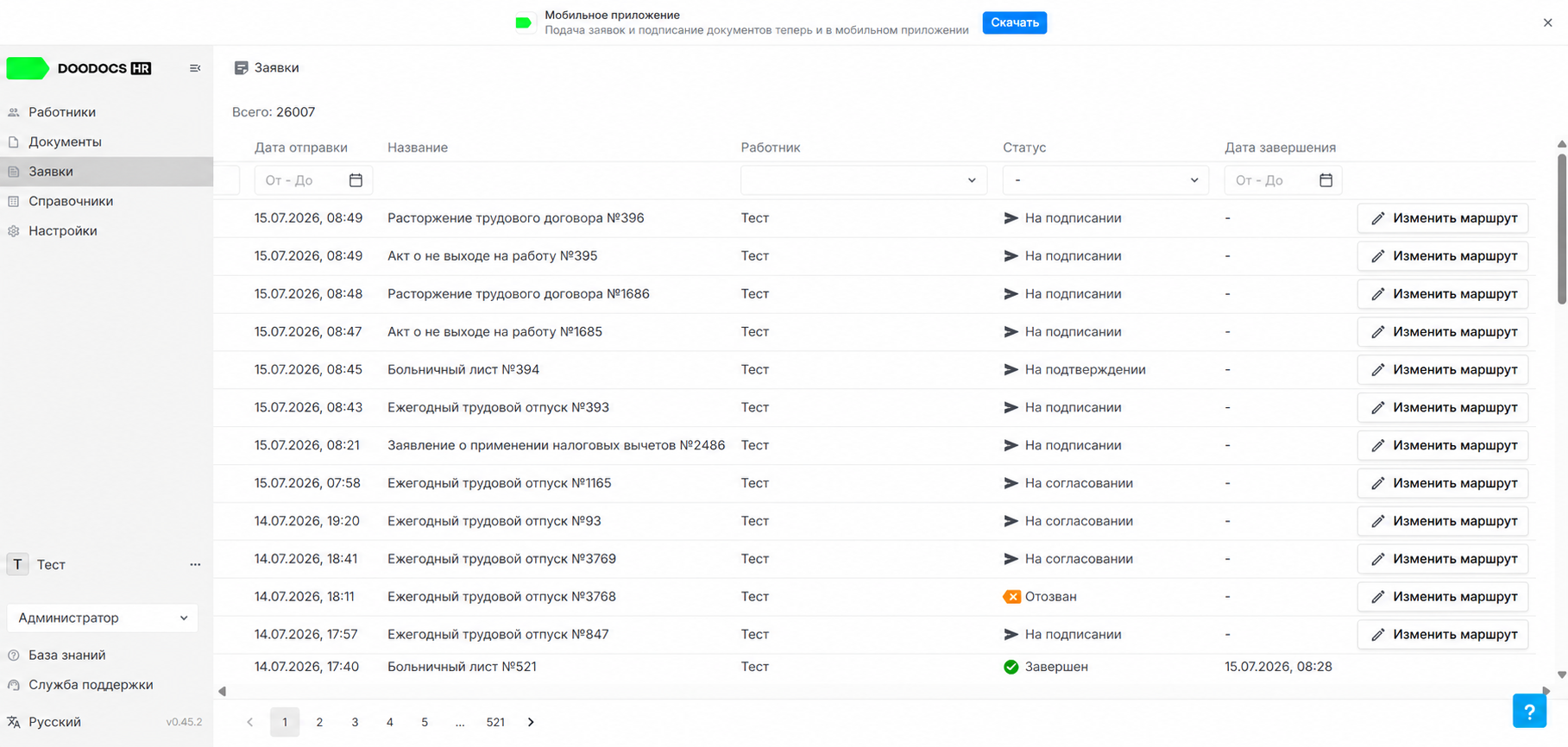Change language from Русский
The image size is (1568, 747).
pos(54,722)
